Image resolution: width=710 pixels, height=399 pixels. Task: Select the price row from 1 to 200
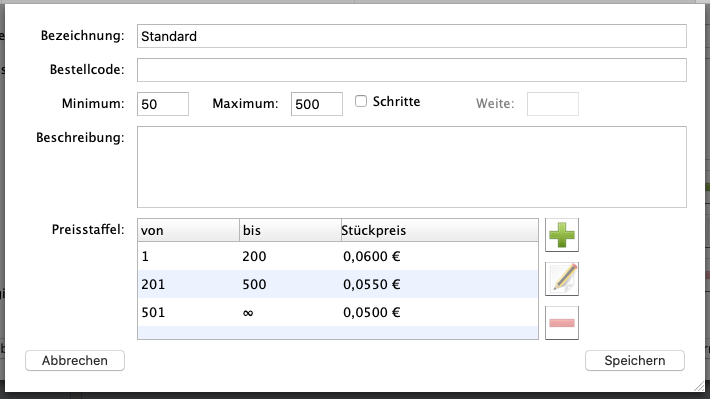tap(338, 256)
